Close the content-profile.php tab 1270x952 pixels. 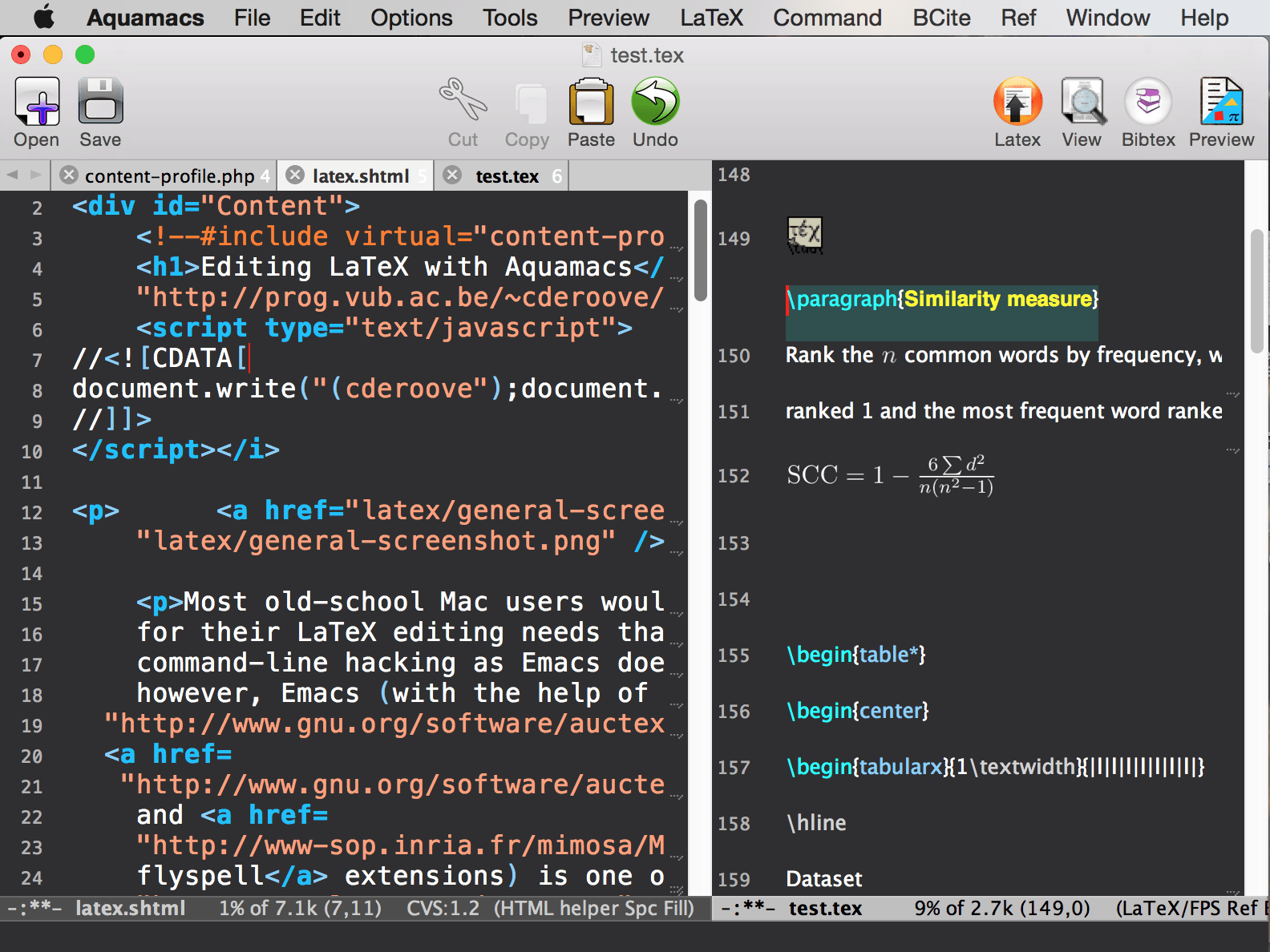click(x=70, y=175)
